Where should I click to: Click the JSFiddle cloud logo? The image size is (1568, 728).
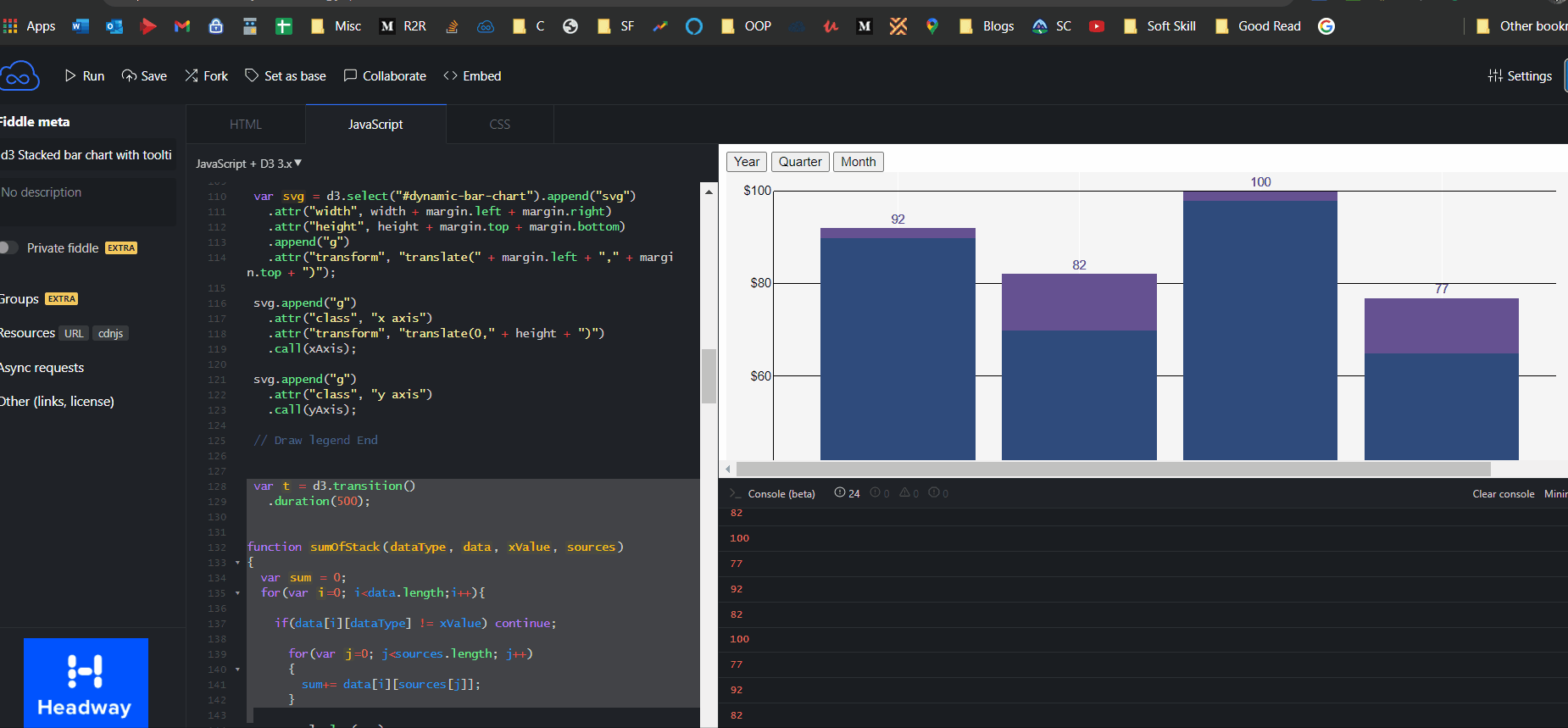[19, 76]
